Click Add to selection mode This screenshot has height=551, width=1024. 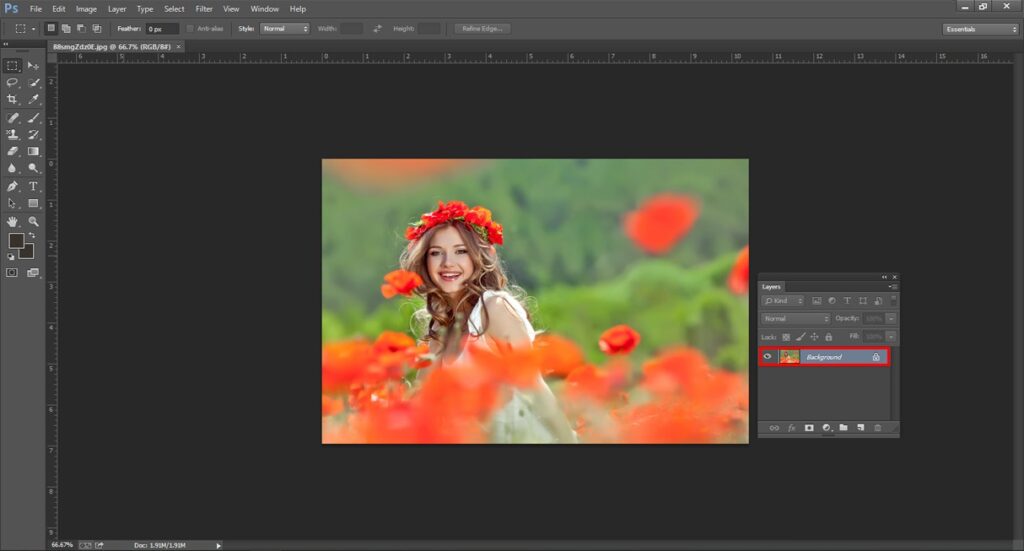click(x=66, y=28)
